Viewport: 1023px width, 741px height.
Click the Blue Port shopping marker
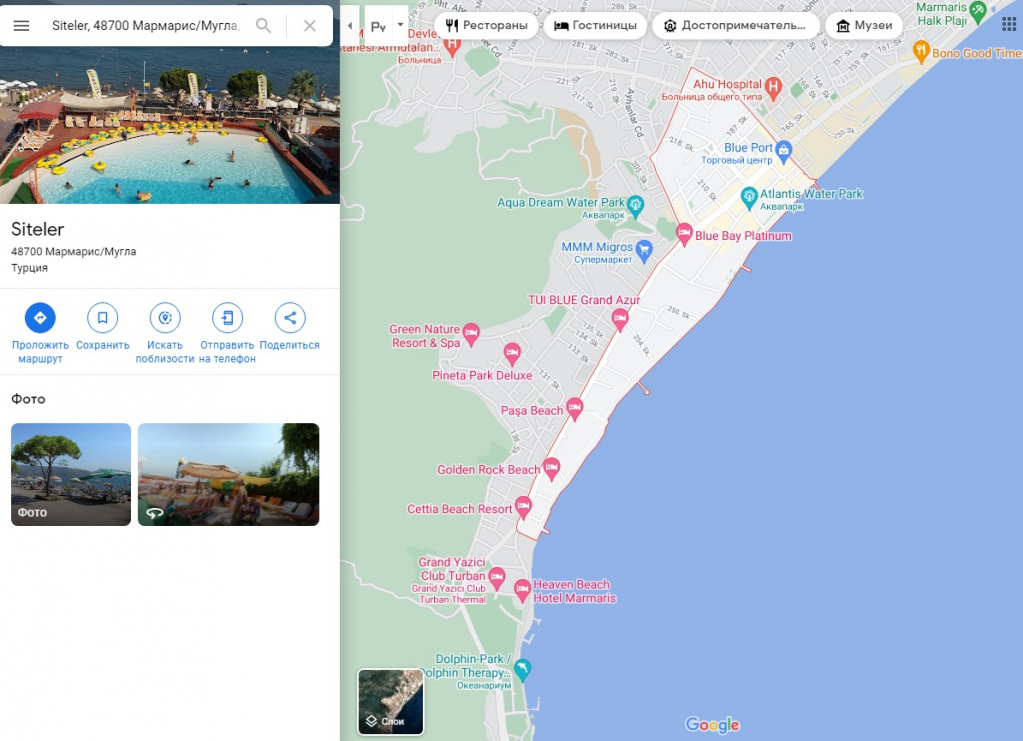(x=784, y=152)
